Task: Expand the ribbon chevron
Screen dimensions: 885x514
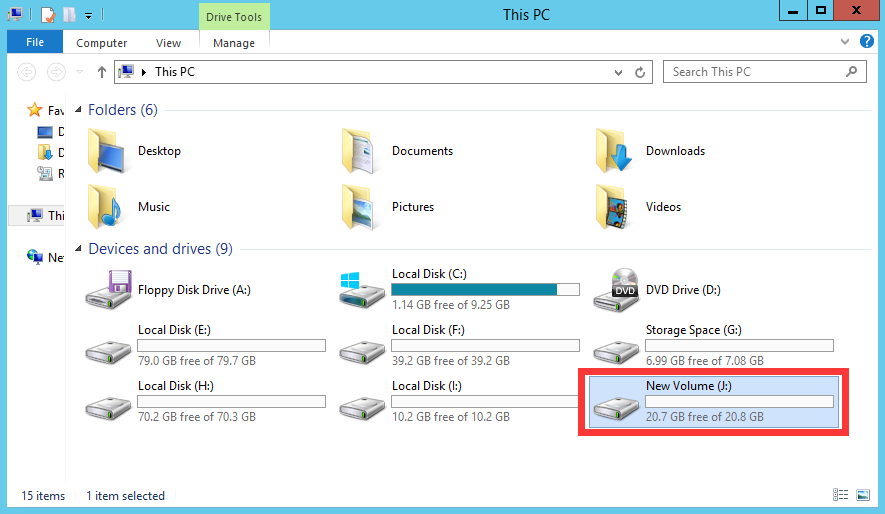Action: tap(845, 41)
